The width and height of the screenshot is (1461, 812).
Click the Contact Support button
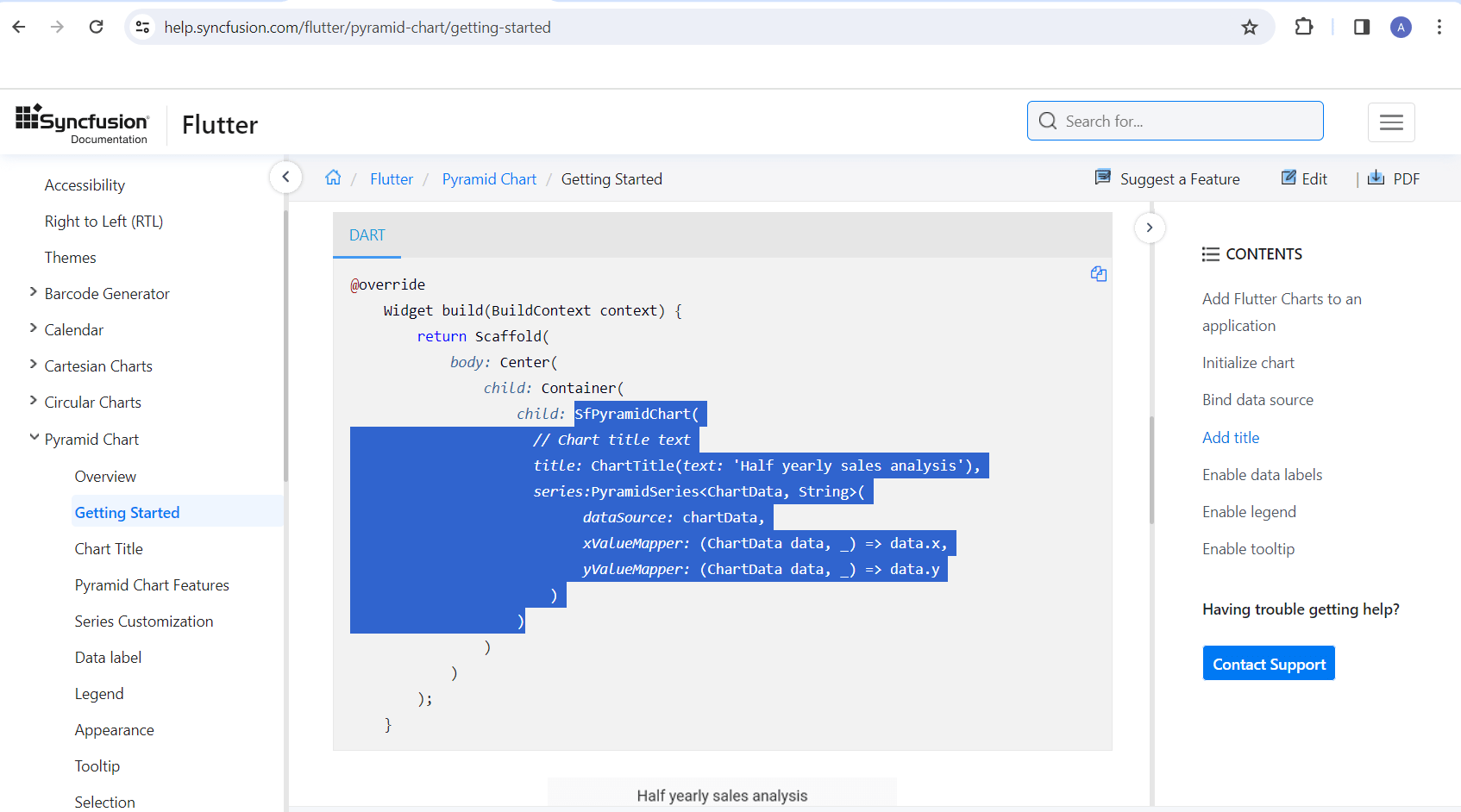[1269, 664]
